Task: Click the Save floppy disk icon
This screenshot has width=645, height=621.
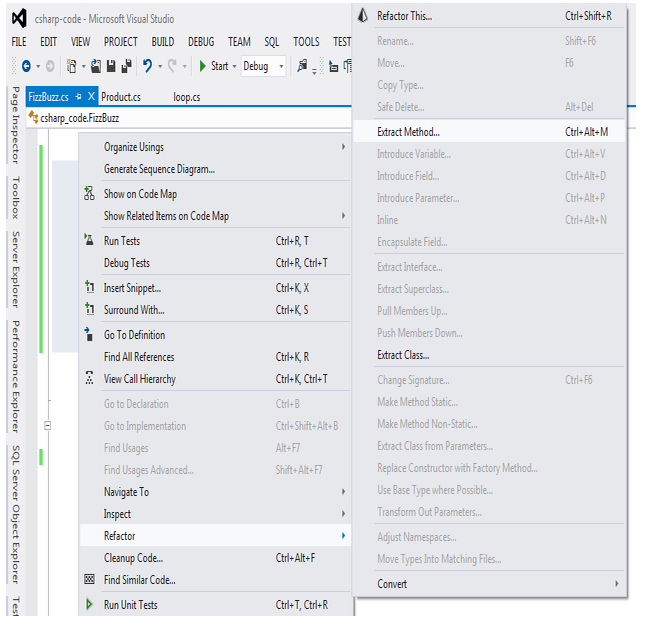Action: click(111, 66)
